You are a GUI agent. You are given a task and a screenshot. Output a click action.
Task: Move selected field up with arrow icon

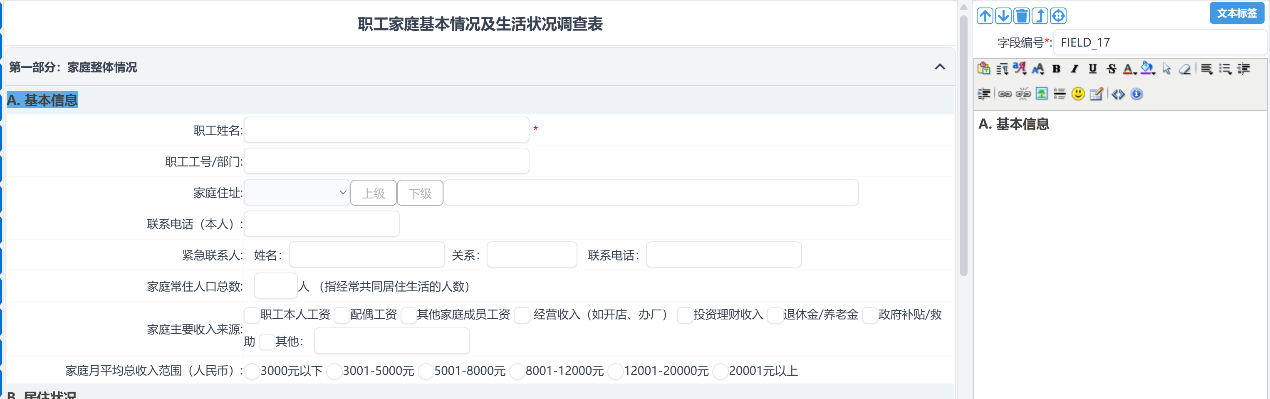tap(985, 15)
